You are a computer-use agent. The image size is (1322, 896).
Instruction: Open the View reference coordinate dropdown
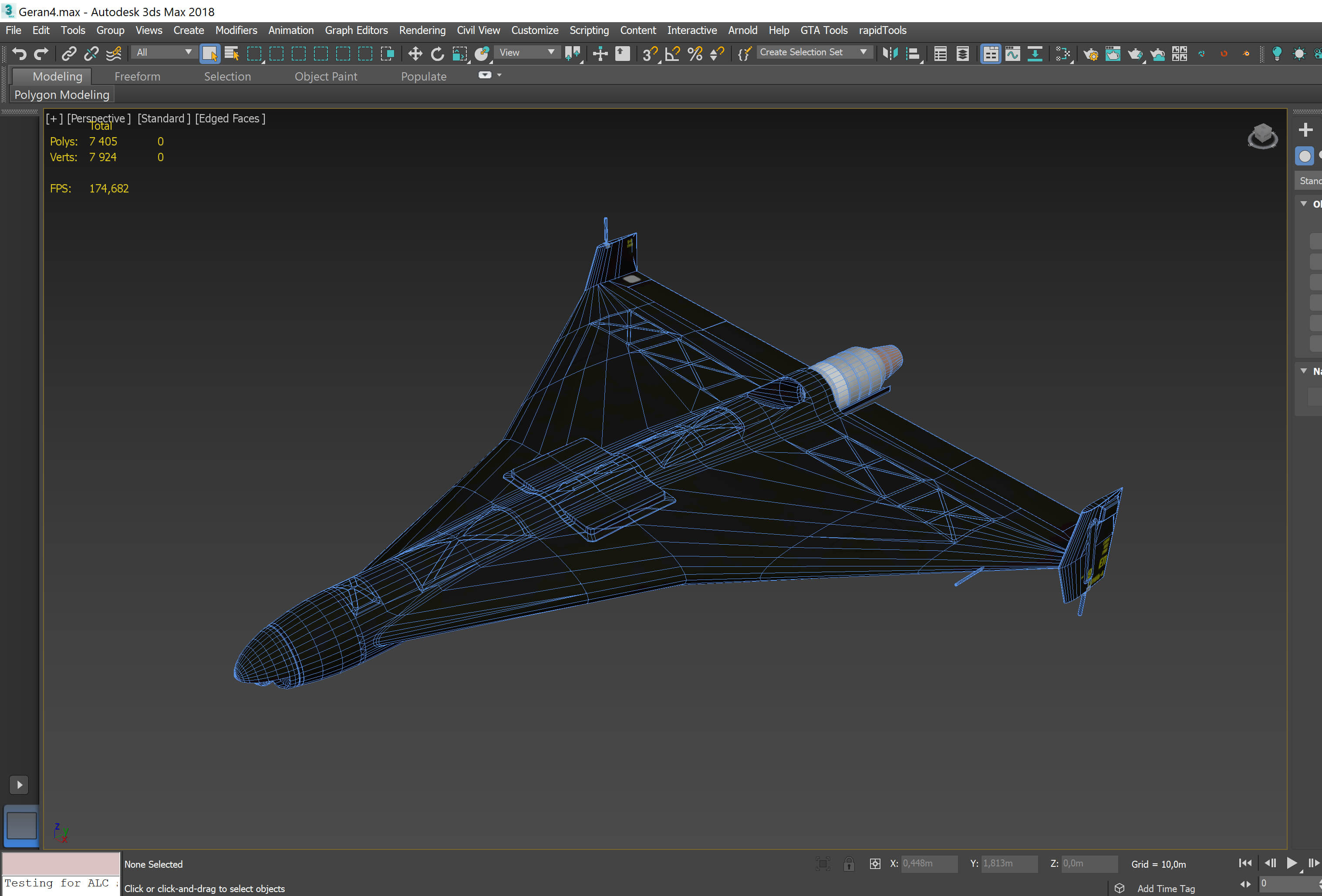coord(527,52)
